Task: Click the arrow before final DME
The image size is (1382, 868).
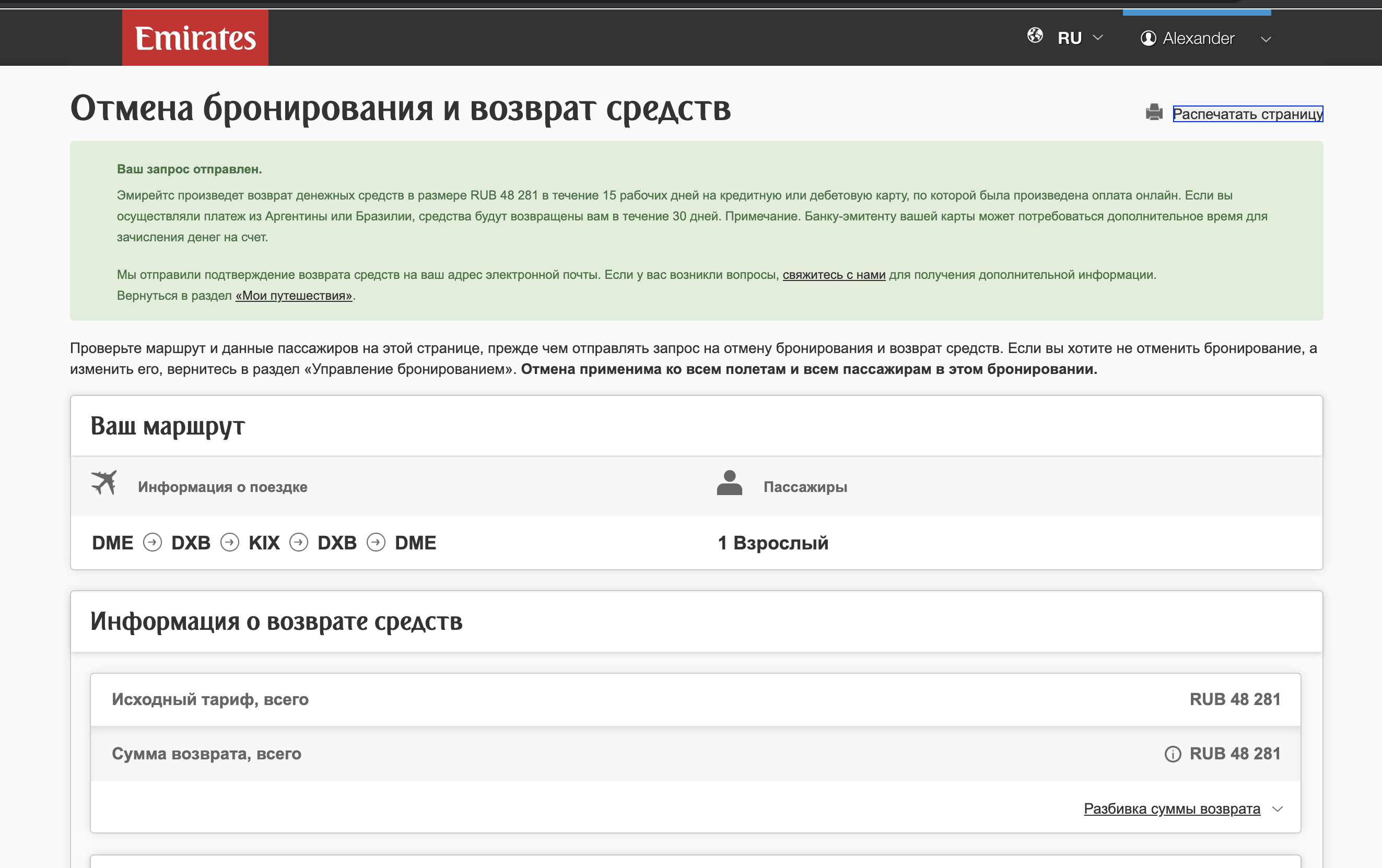Action: click(x=376, y=542)
